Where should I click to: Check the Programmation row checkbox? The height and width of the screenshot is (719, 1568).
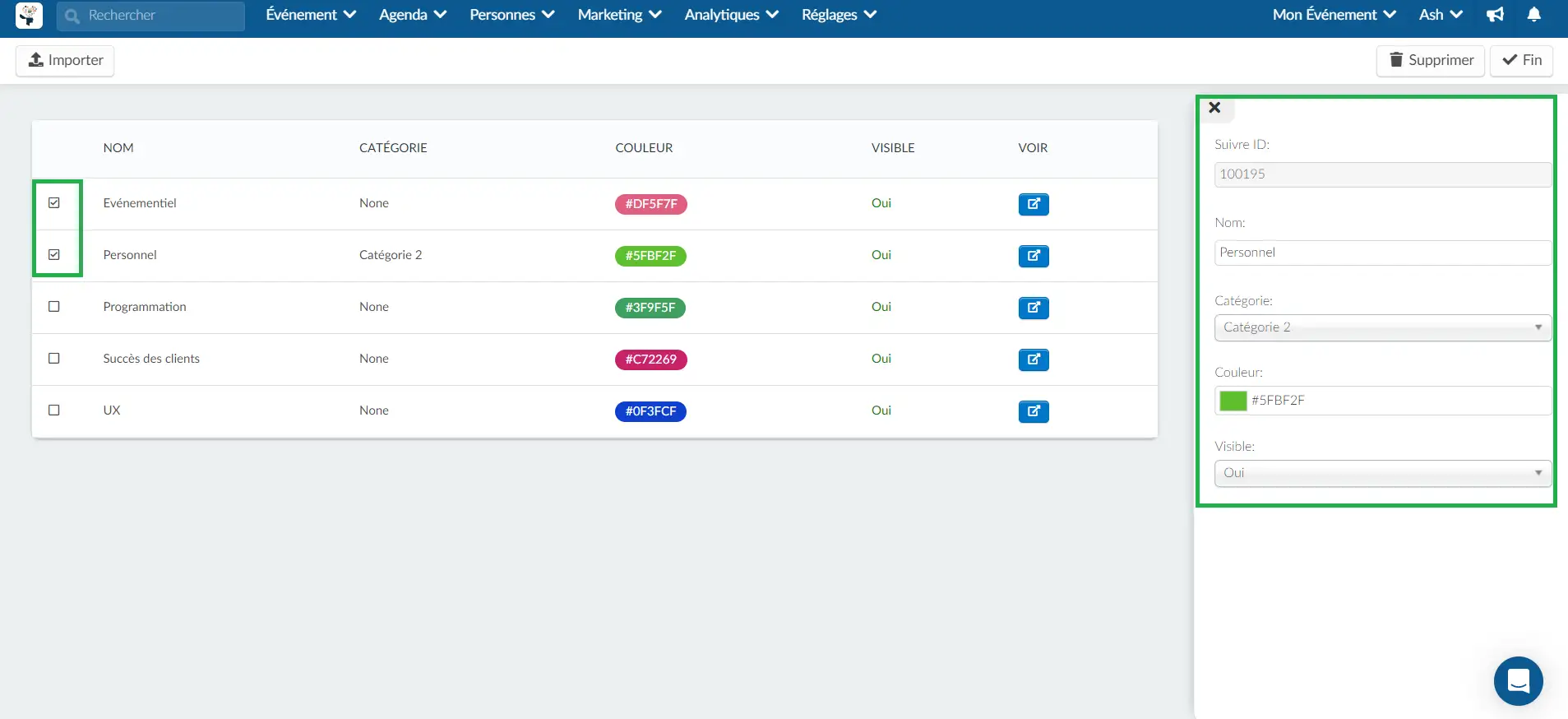54,307
